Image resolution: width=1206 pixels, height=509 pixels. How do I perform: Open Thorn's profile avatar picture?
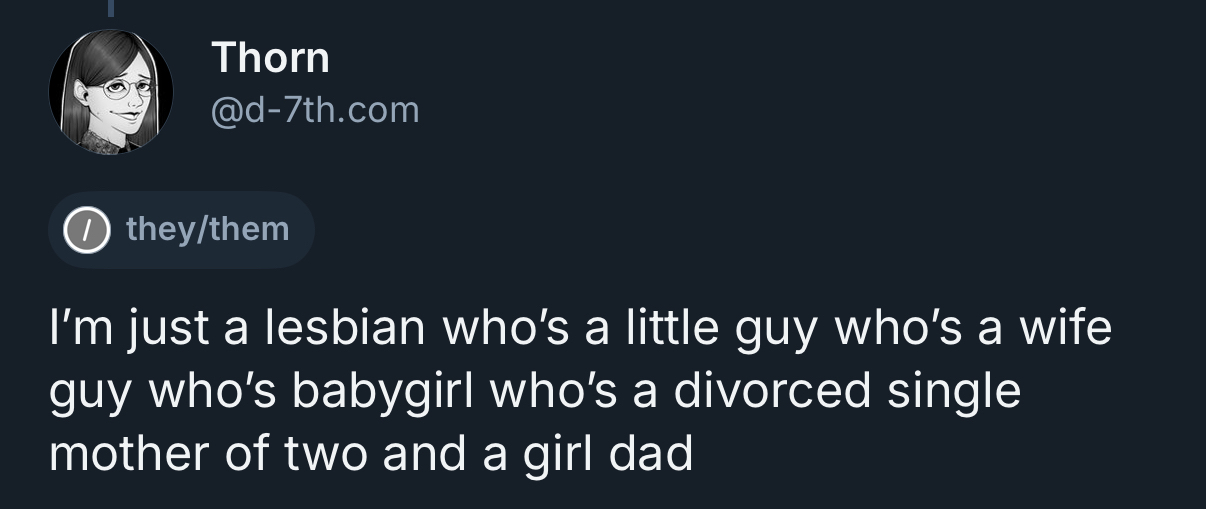[x=111, y=92]
